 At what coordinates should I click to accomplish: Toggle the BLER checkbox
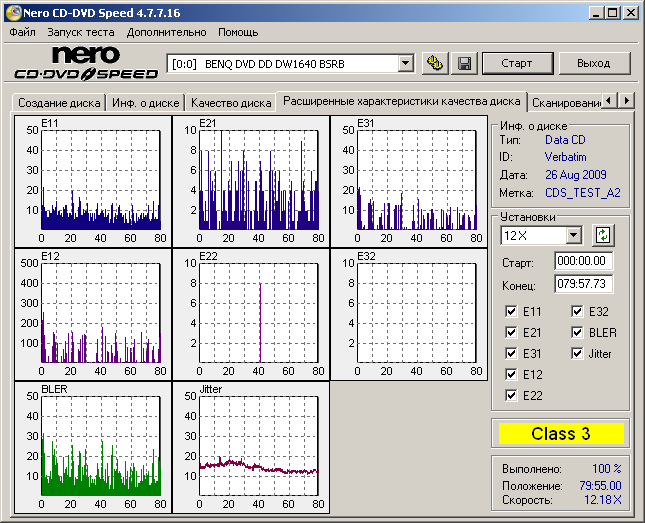click(577, 332)
